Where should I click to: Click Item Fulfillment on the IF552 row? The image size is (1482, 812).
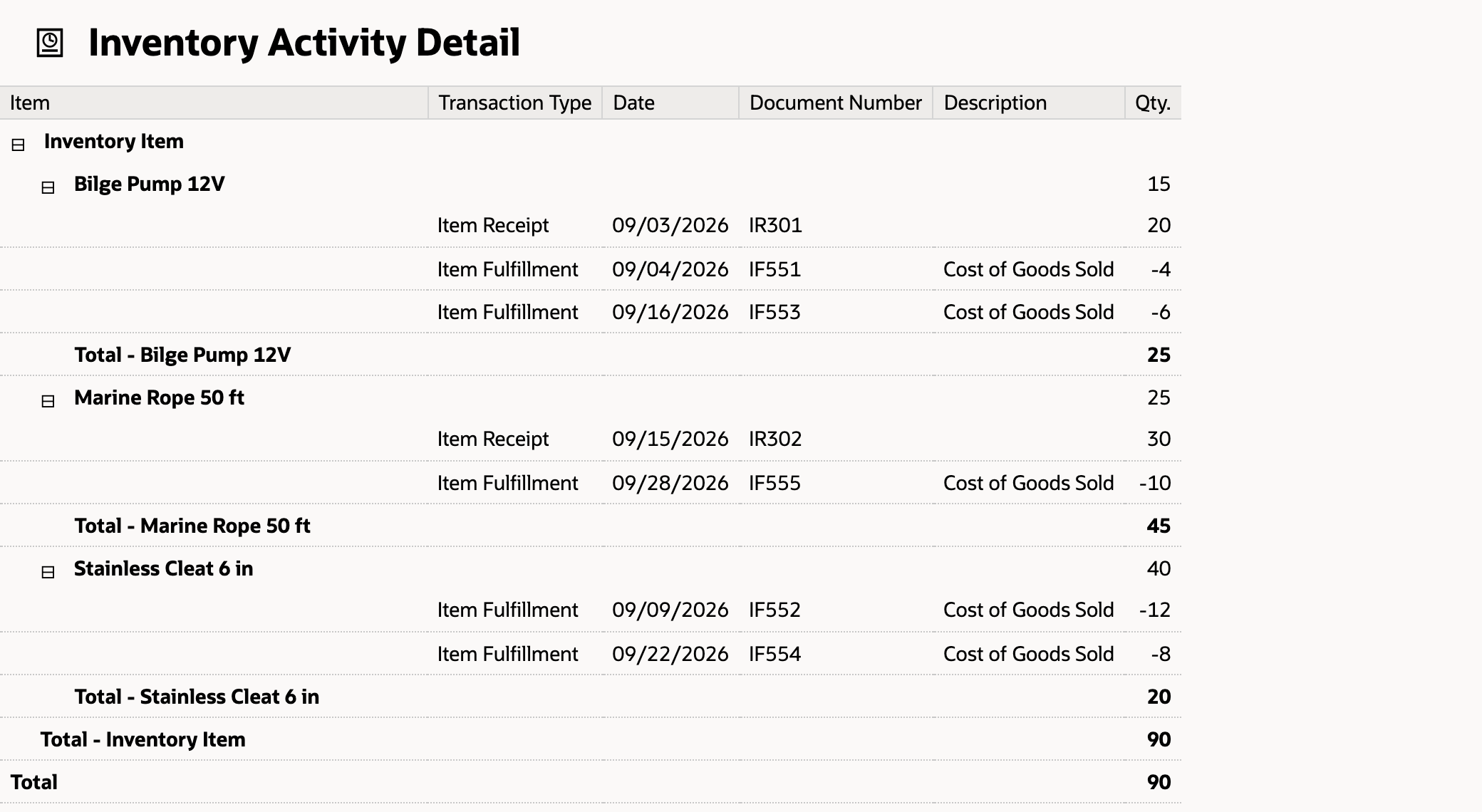coord(508,610)
